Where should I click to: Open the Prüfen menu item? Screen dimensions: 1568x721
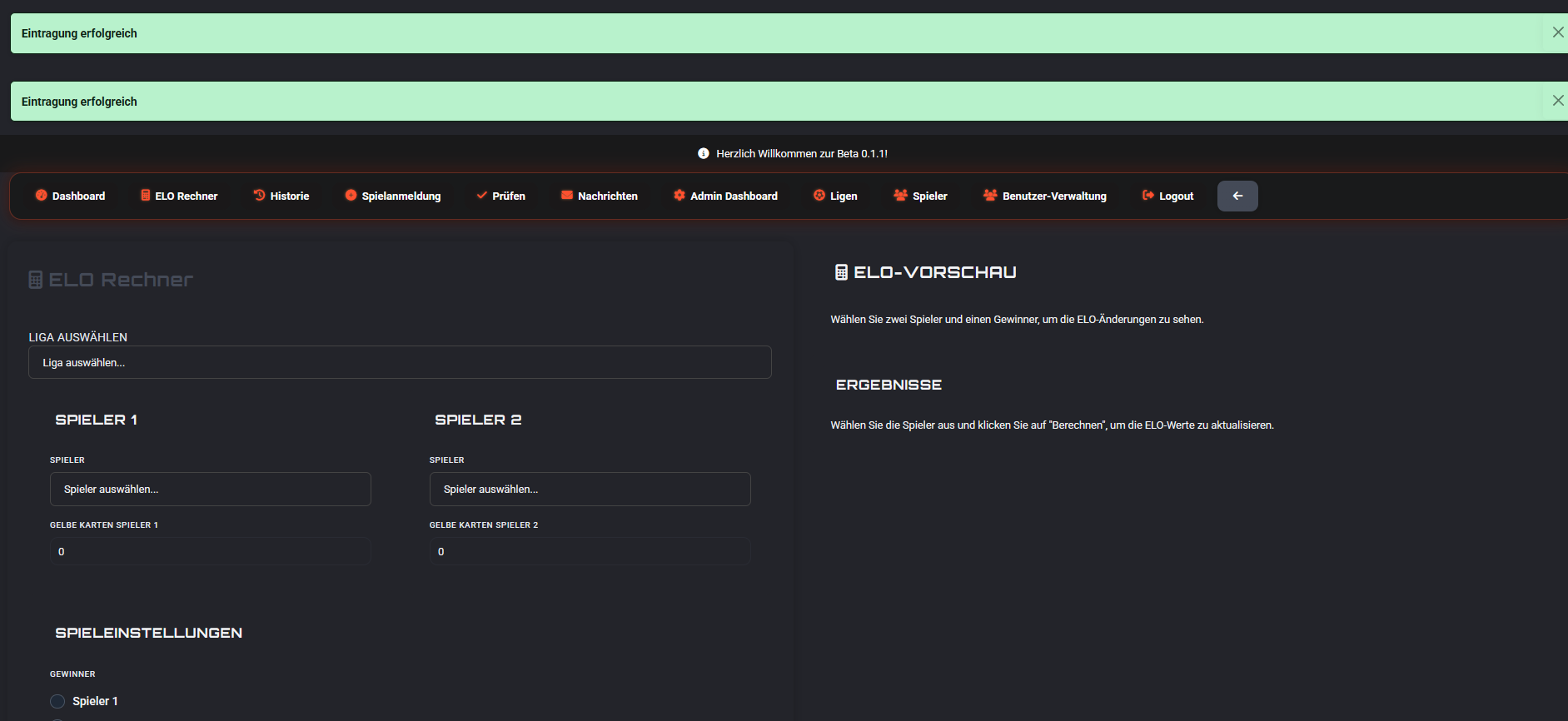500,196
